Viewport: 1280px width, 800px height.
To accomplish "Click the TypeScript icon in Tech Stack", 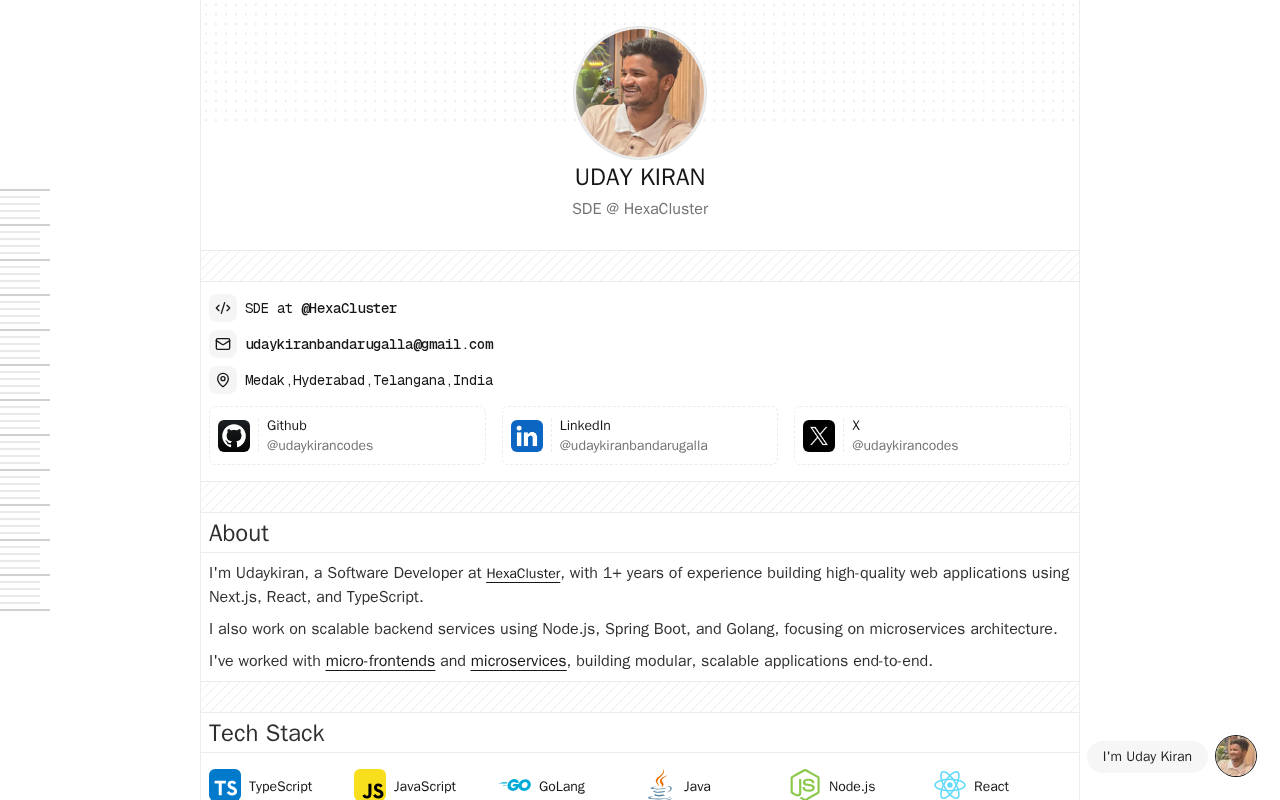I will point(225,785).
